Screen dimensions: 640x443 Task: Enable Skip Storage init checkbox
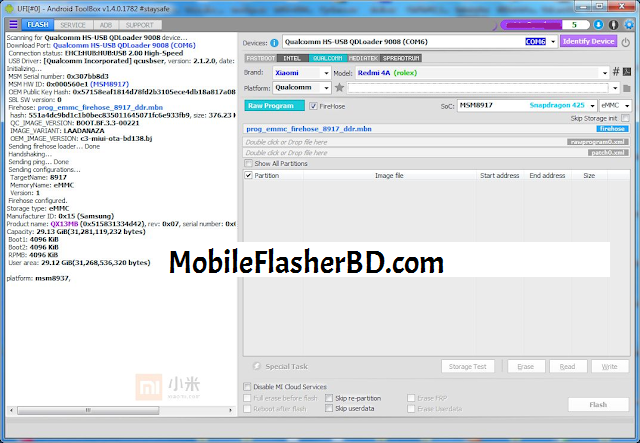point(625,118)
